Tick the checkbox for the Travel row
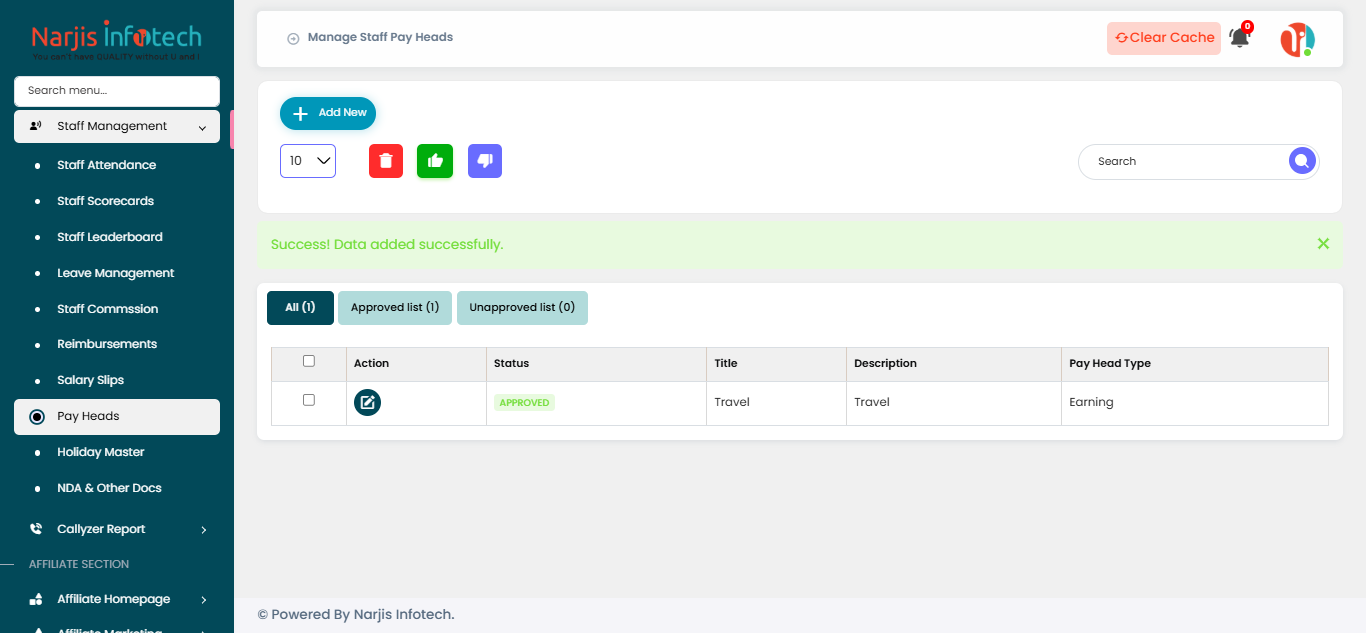 pos(308,400)
